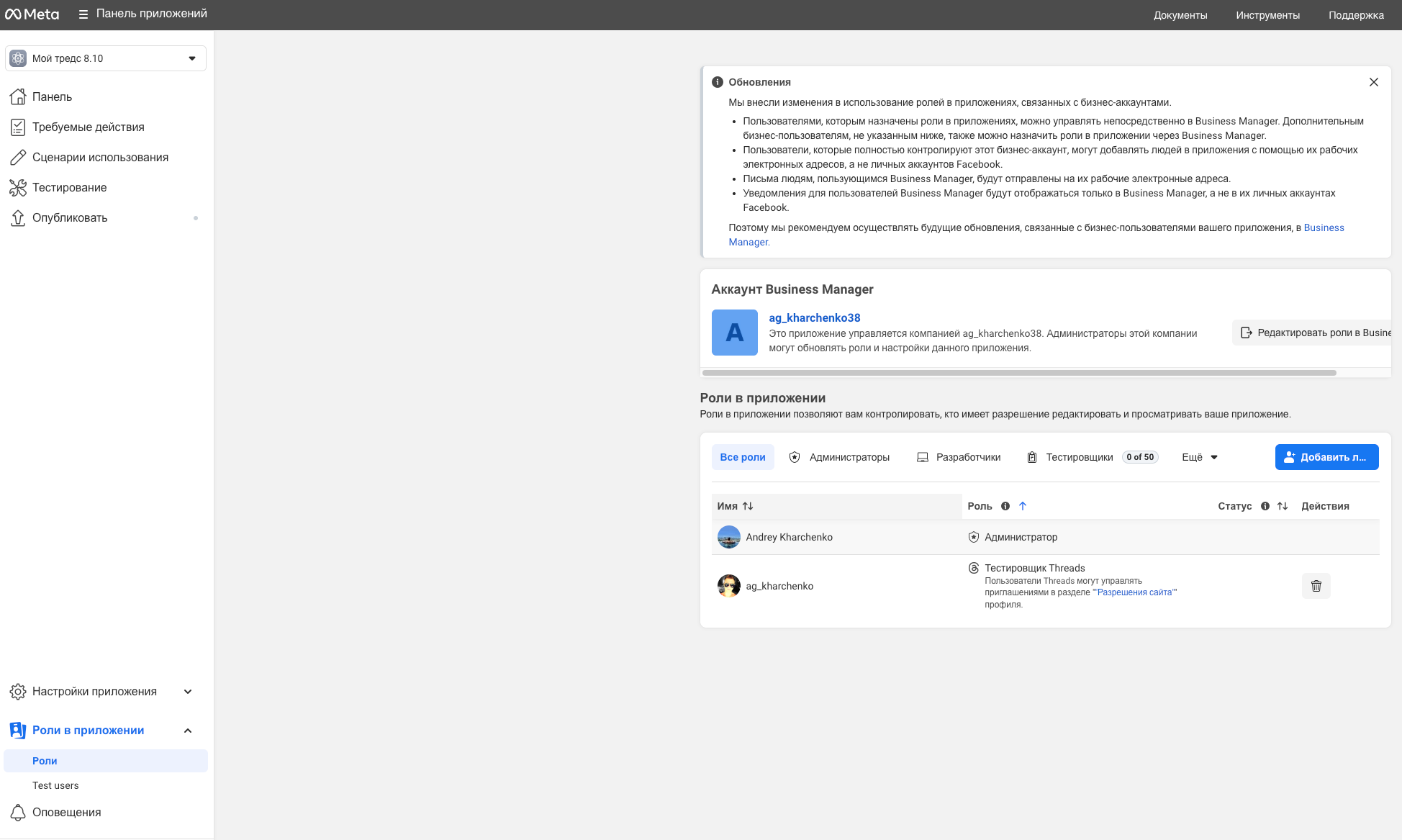Expand Настройки приложения section chevron
This screenshot has height=840, width=1402.
point(188,691)
